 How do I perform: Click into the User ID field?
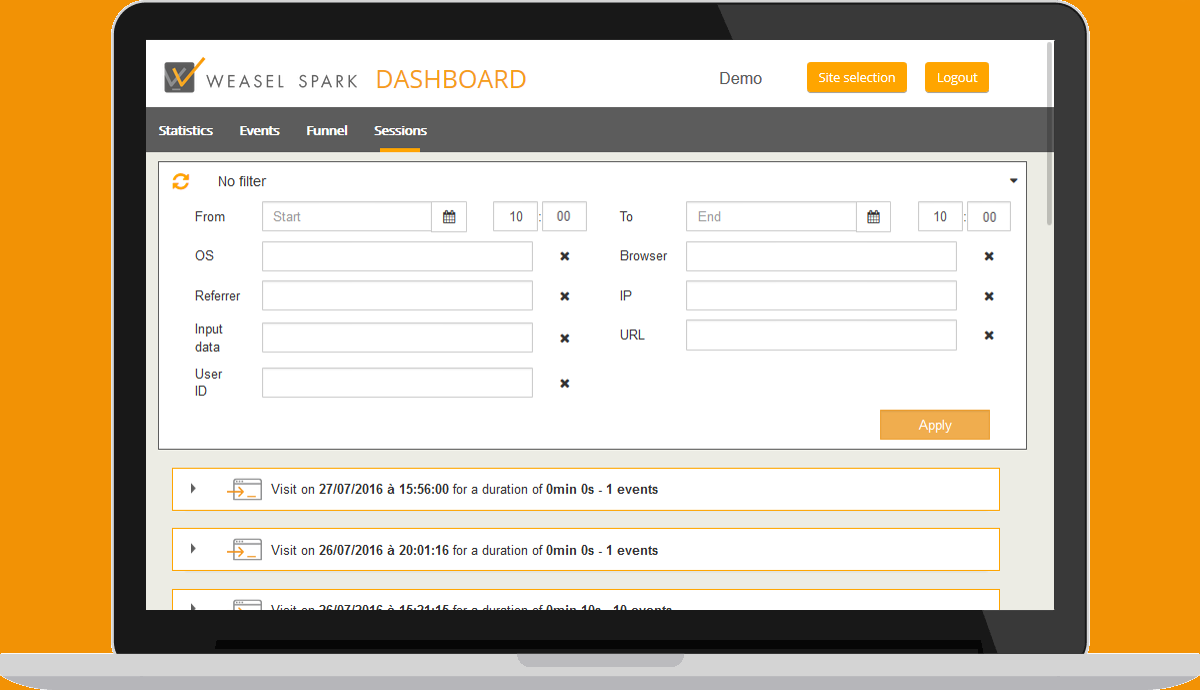coord(397,383)
